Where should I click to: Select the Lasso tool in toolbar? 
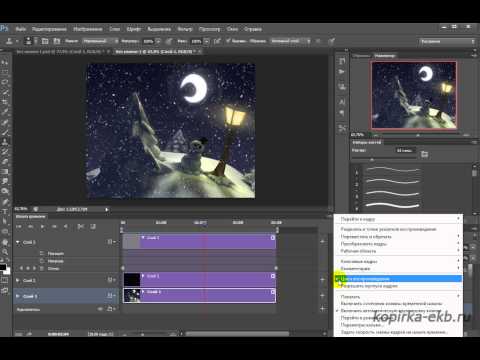pyautogui.click(x=5, y=82)
